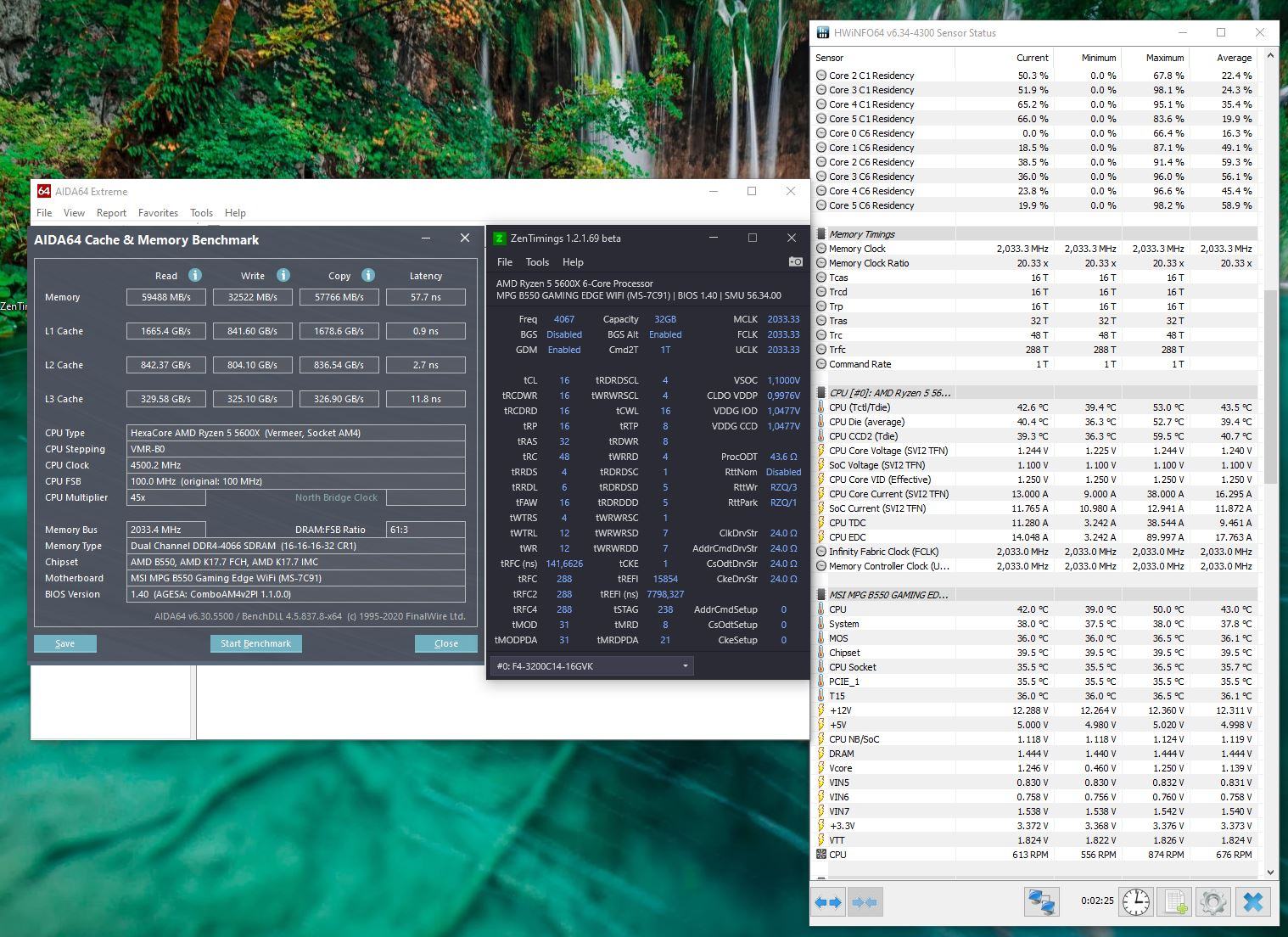The height and width of the screenshot is (937, 1288).
Task: Click the info icon next to Copy column
Action: click(368, 275)
